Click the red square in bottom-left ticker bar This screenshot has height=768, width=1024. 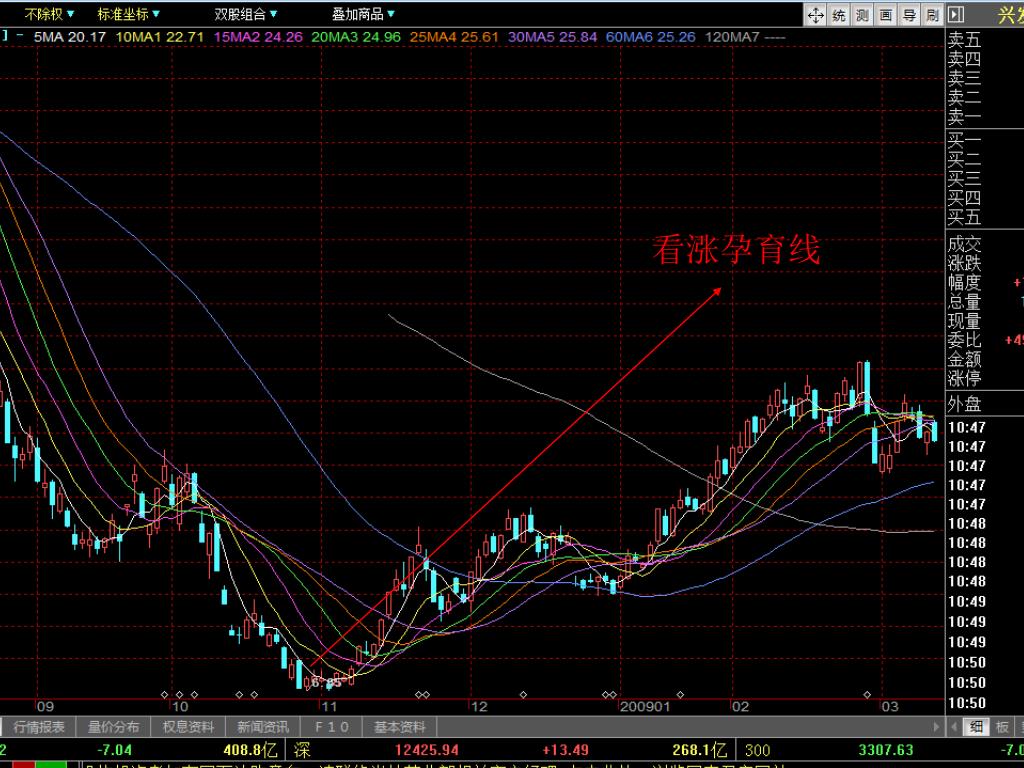click(24, 764)
